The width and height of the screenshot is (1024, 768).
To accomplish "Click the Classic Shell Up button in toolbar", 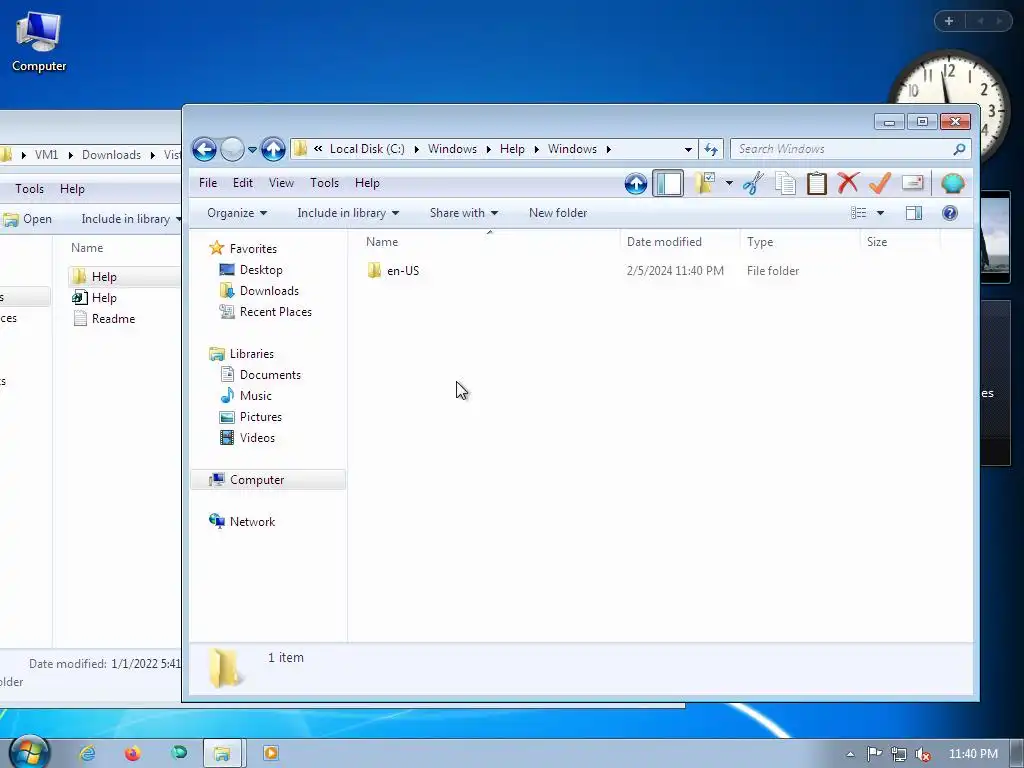I will [x=635, y=184].
